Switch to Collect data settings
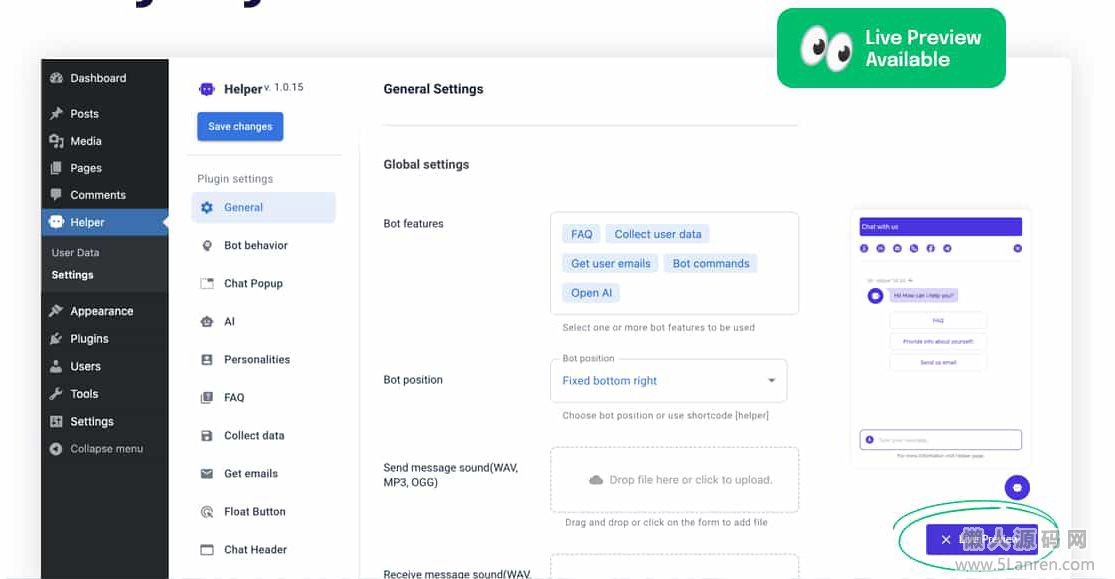This screenshot has height=579, width=1115. 263,435
